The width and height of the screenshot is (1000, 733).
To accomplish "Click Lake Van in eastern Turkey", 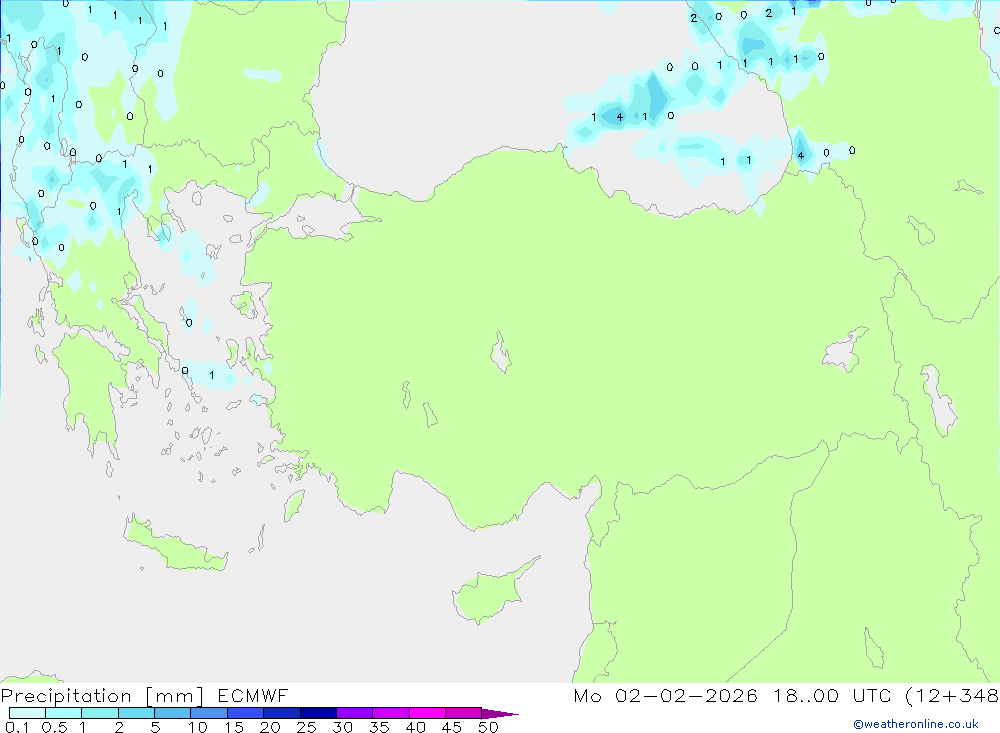I will 845,351.
